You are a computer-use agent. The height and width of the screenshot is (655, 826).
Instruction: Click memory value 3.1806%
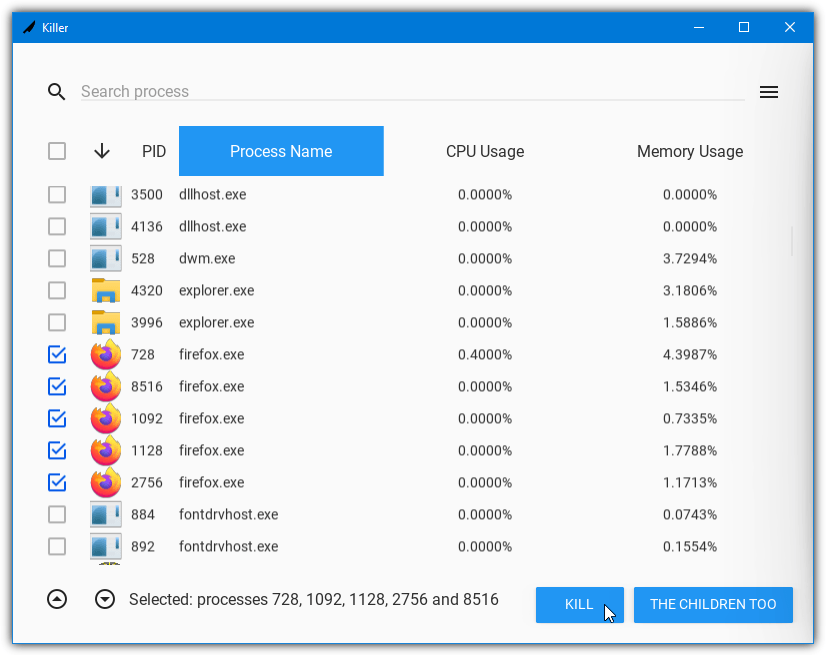(x=690, y=291)
